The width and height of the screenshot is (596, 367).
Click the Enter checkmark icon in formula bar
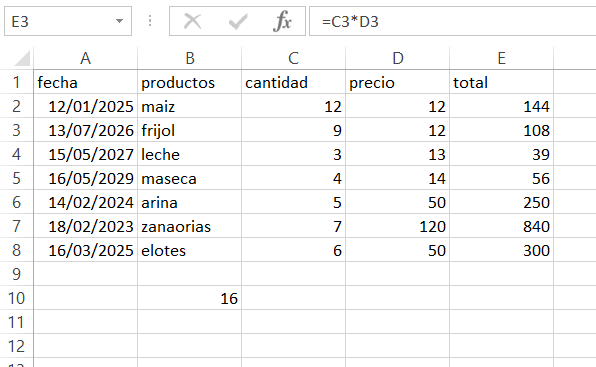(238, 21)
